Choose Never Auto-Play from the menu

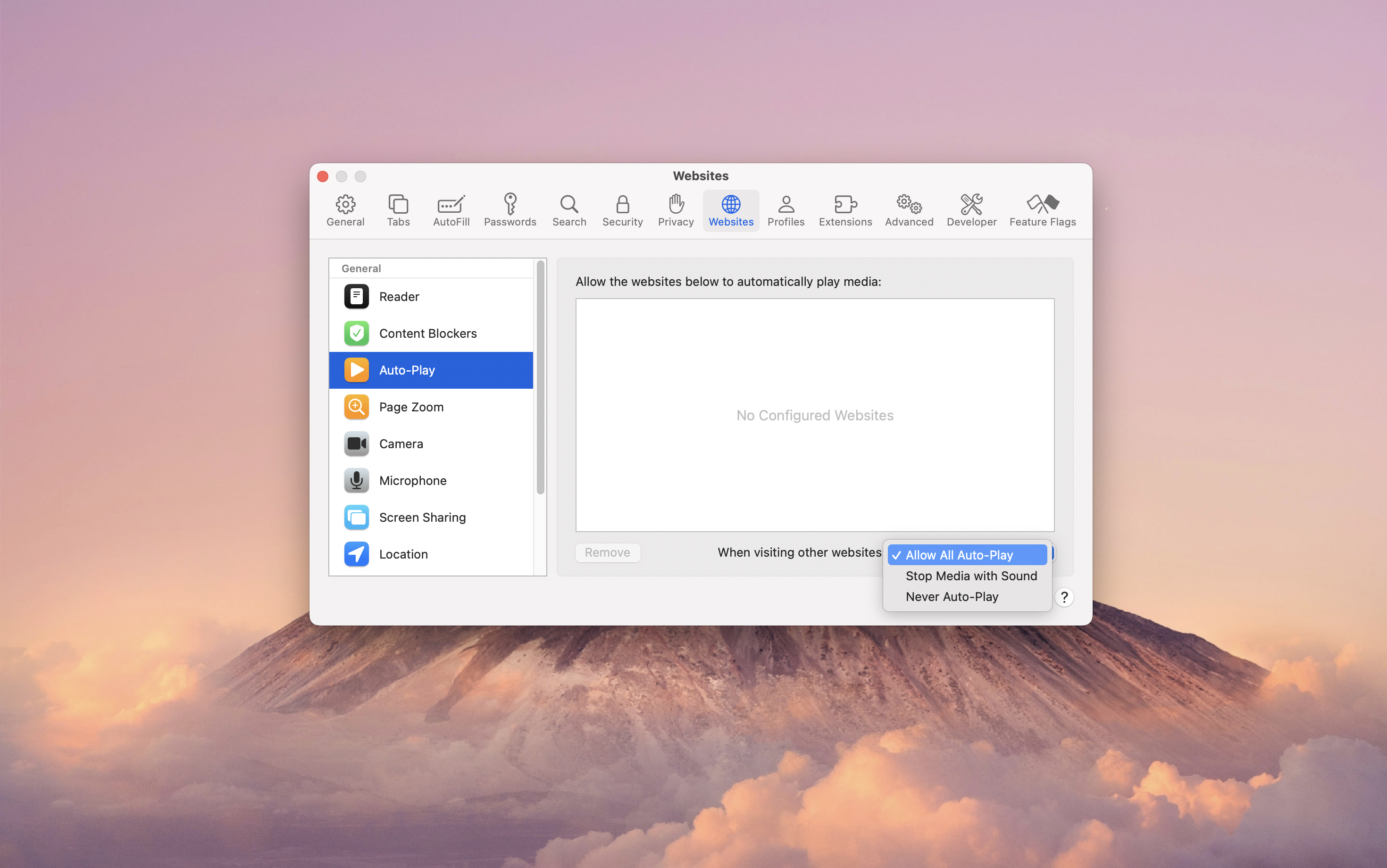point(951,596)
